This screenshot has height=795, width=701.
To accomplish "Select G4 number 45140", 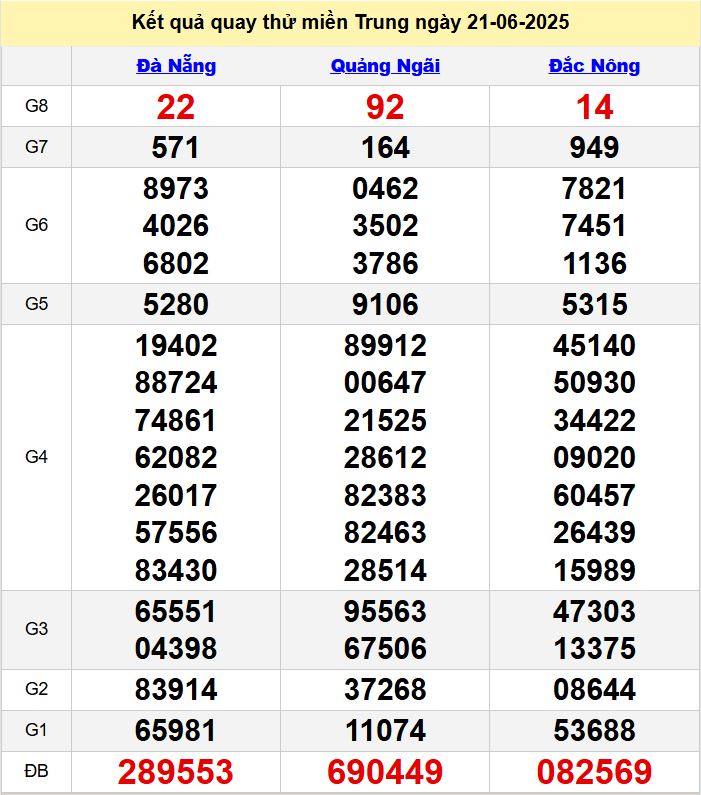I will pos(595,346).
